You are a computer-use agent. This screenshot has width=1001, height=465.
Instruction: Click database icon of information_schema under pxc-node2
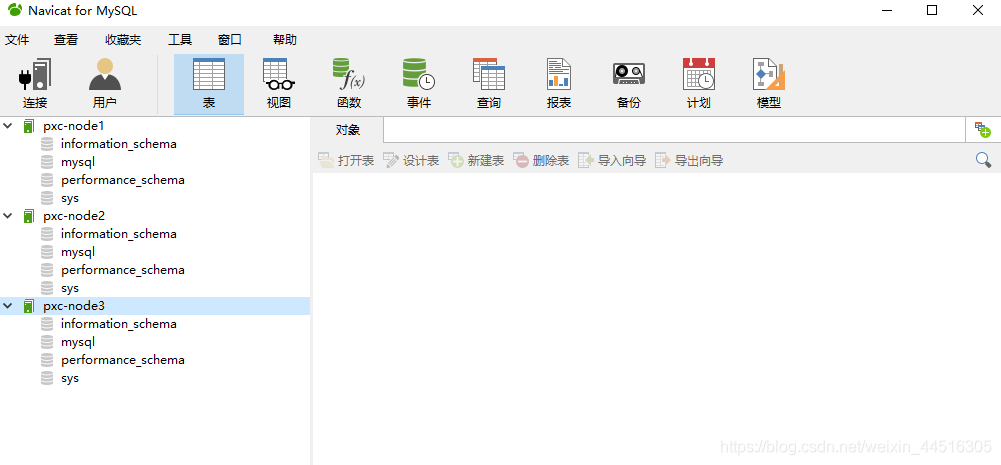[47, 234]
